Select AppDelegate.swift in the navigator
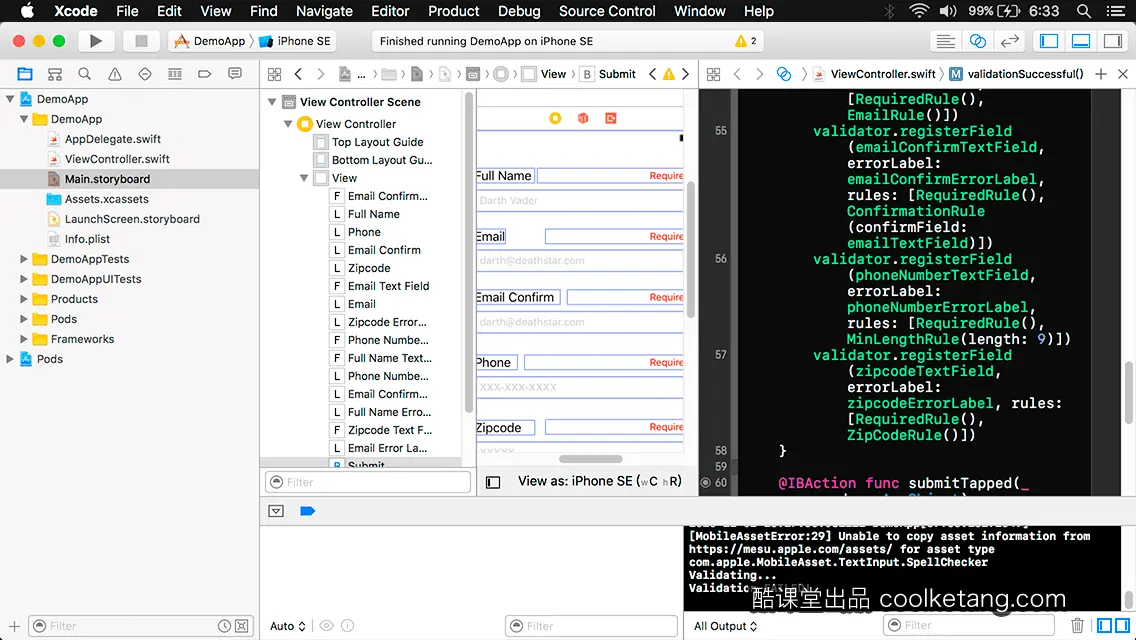Viewport: 1136px width, 640px height. [x=113, y=139]
